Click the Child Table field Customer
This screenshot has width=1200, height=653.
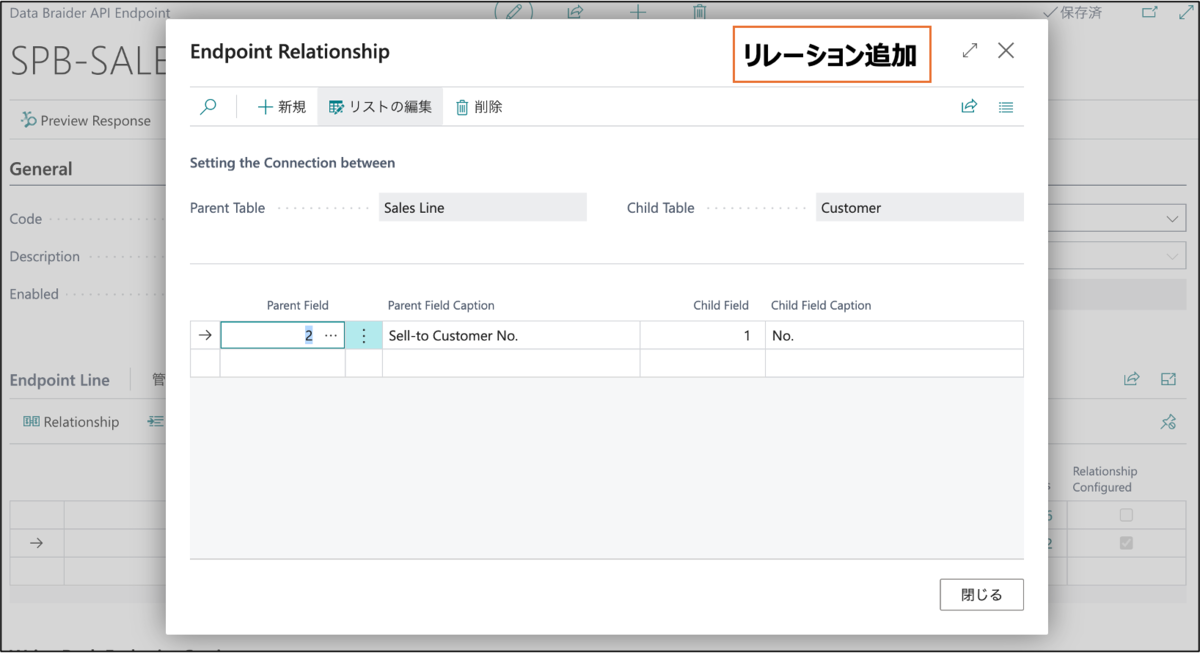click(x=920, y=208)
